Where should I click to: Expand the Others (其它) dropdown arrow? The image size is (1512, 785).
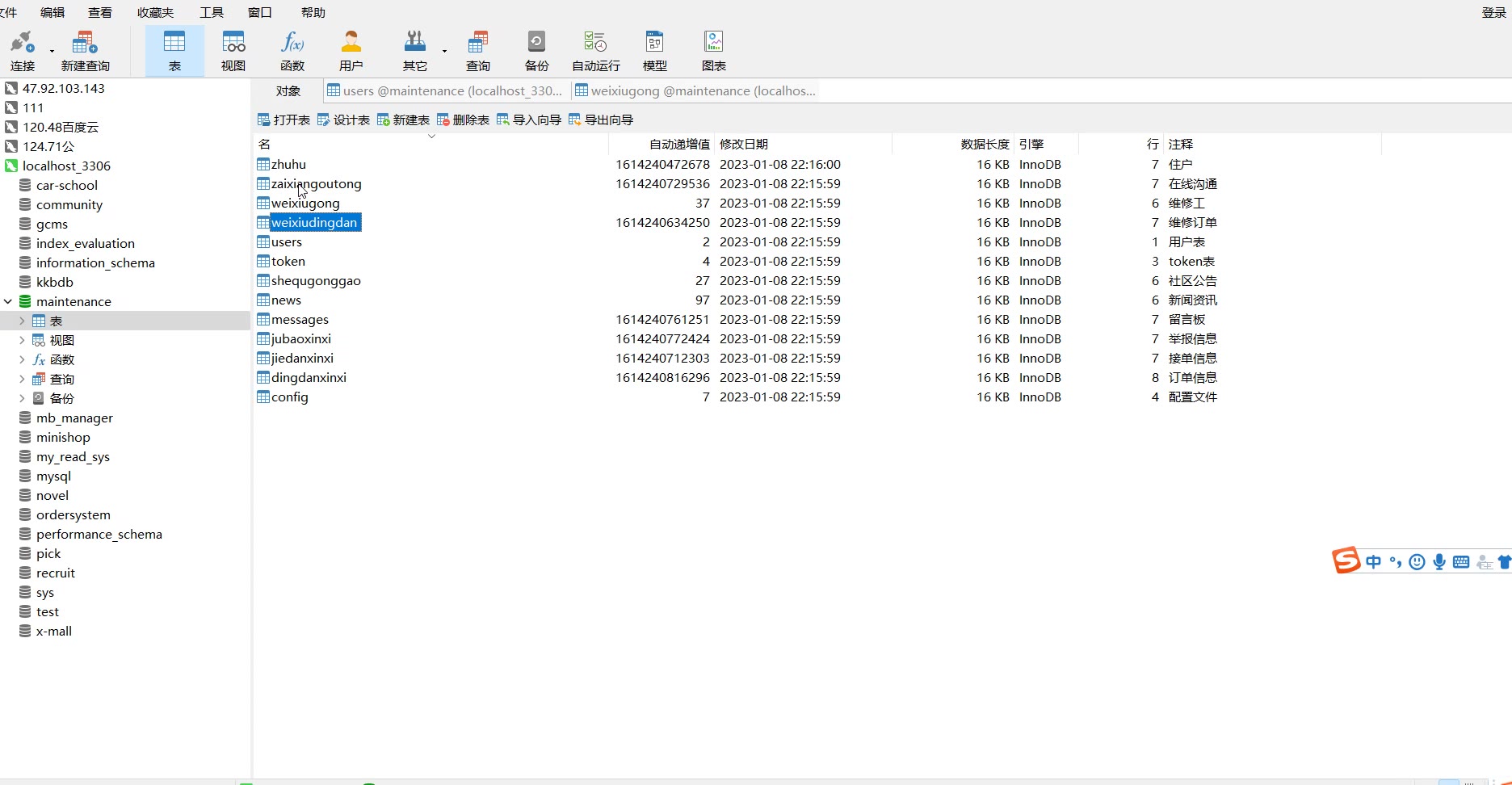tap(444, 51)
